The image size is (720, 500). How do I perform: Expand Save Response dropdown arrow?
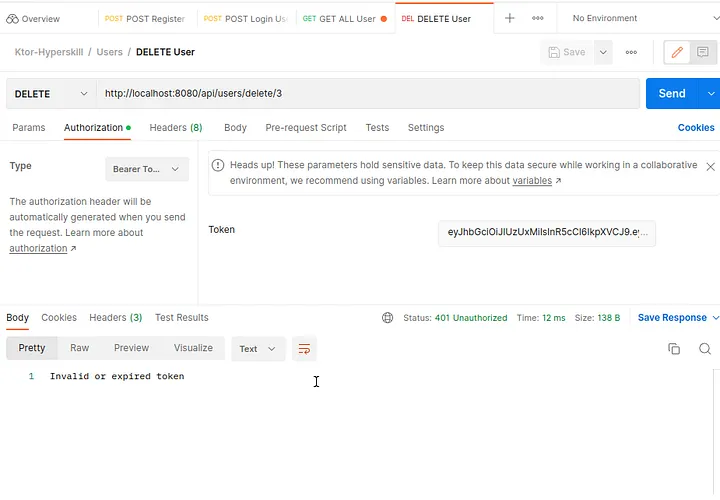(715, 318)
